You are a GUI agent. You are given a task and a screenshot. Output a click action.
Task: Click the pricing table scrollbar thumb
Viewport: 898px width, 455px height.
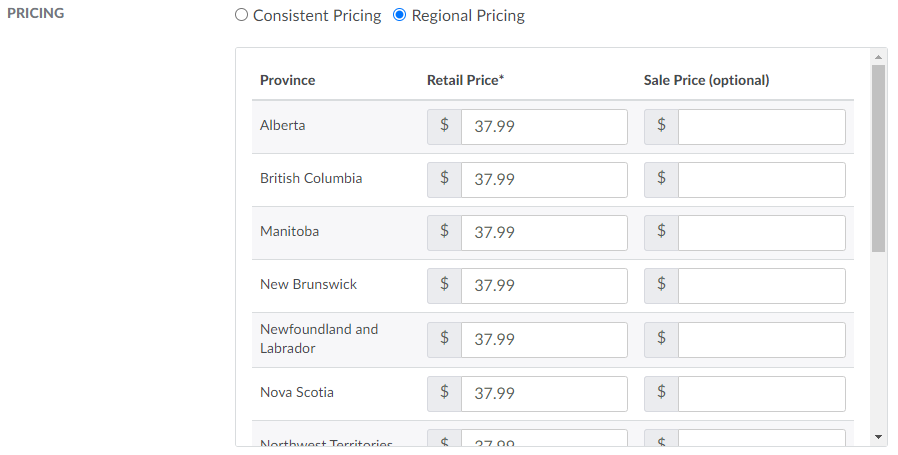click(x=878, y=158)
